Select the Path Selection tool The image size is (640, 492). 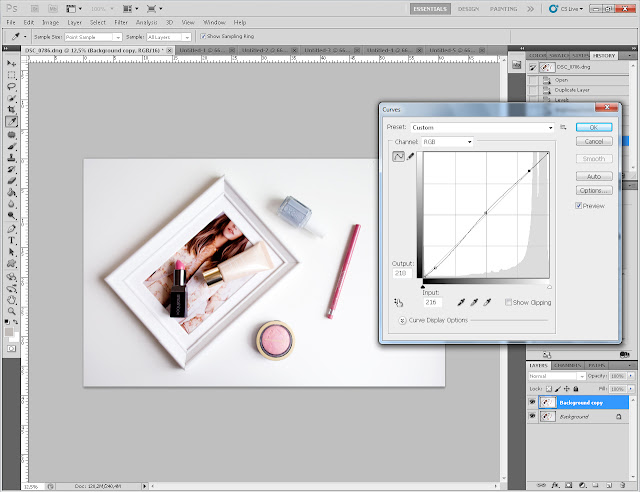[11, 252]
